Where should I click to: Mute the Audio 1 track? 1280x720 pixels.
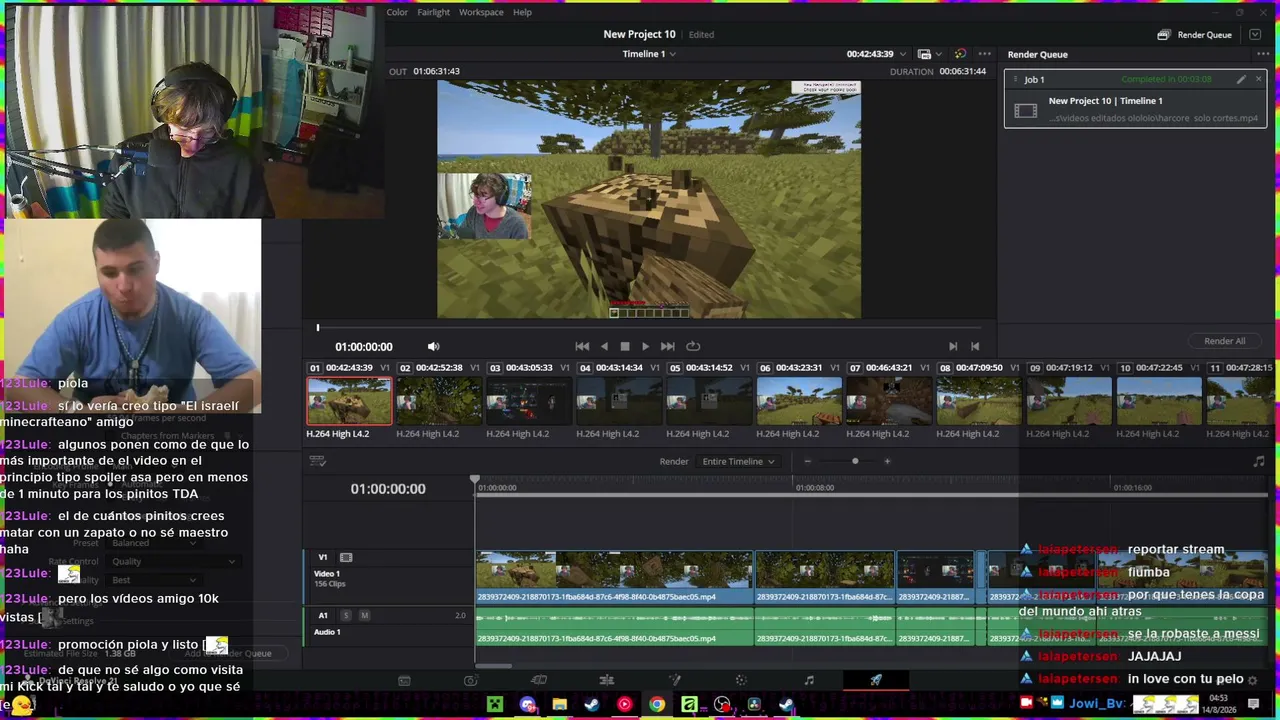pos(364,615)
